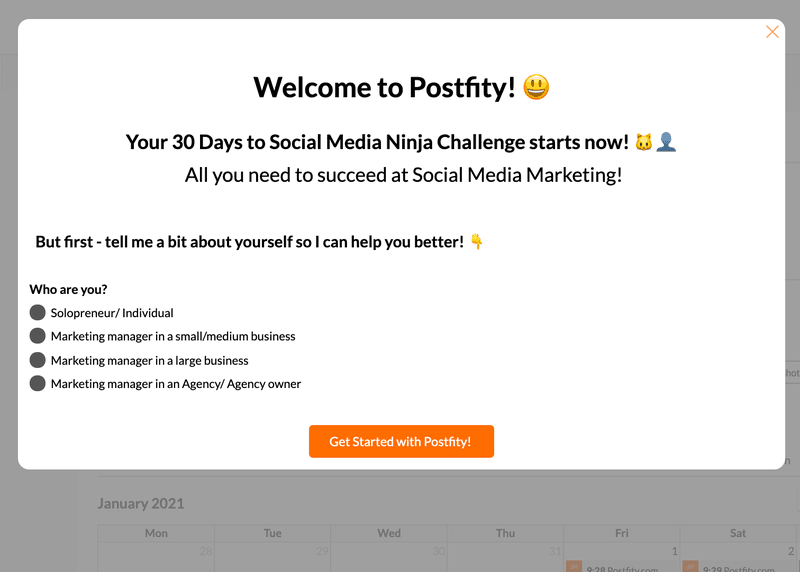Click the Mon column header in the calendar
Screen dimensions: 800x572
coord(156,533)
